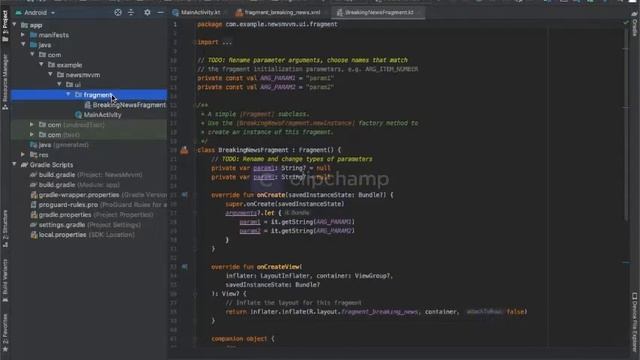Screen dimensions: 640x360
Task: Click the MainActivity Kotlin class icon
Action: 79,115
